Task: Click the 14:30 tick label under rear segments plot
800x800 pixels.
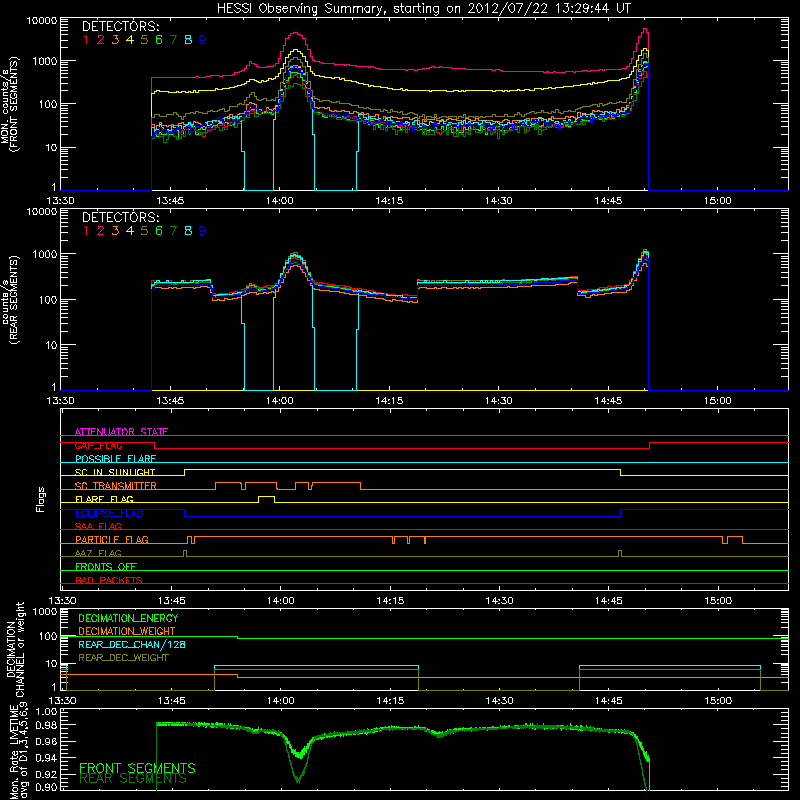Action: tap(498, 401)
